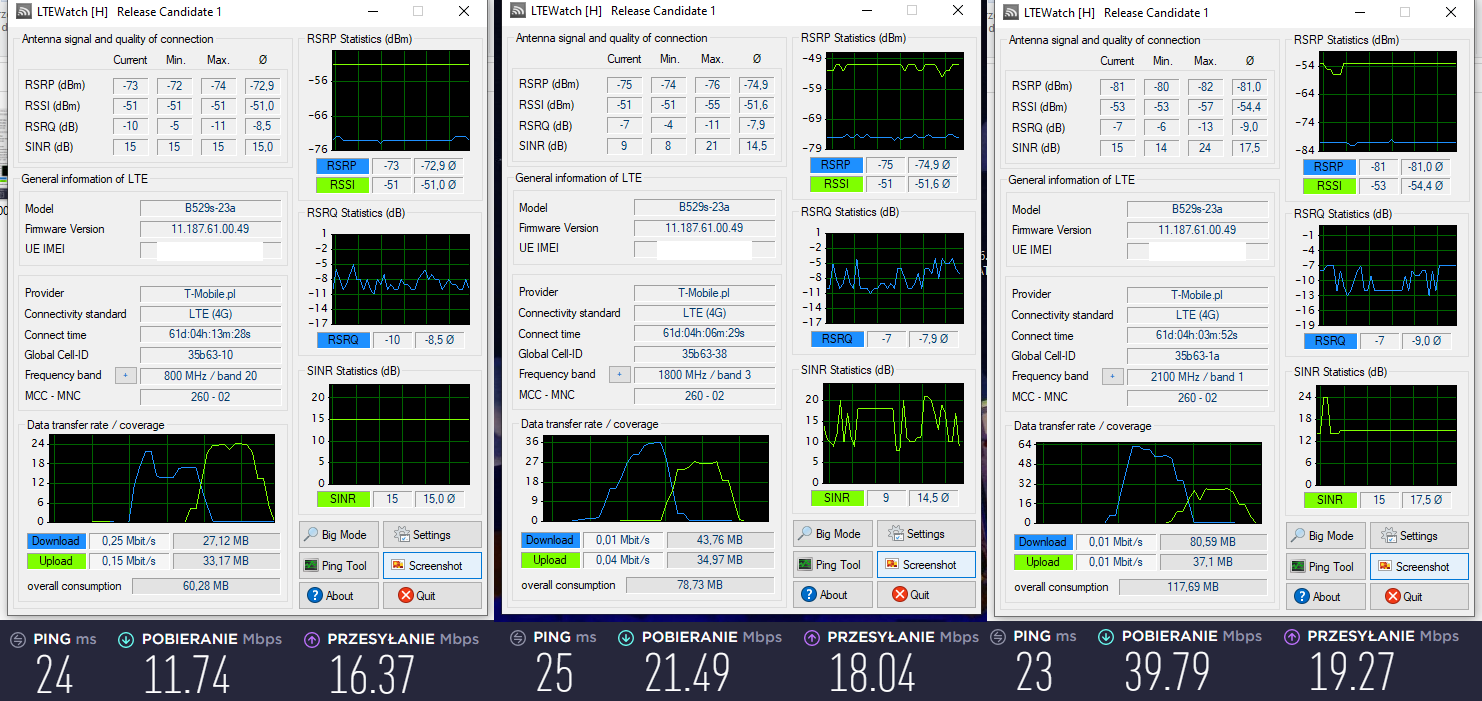Select connect time 61d:04h:06m:29s
1482x701 pixels.
coord(704,334)
